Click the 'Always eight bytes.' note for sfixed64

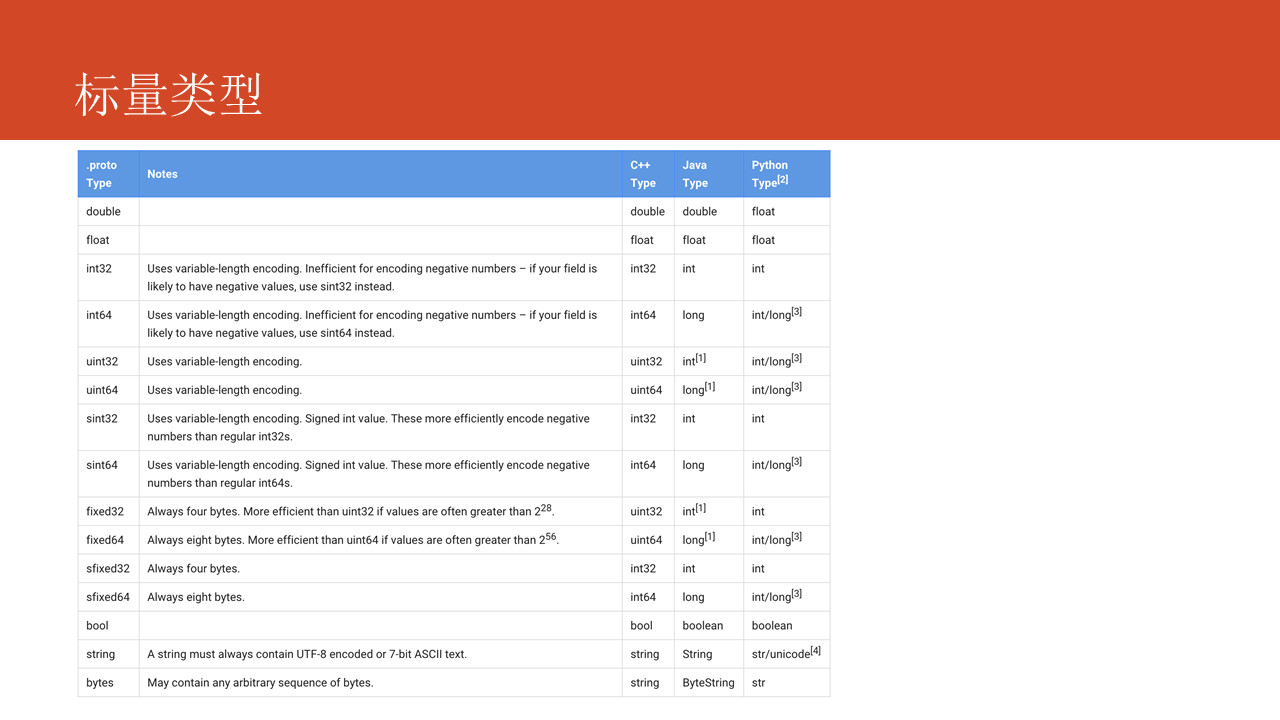click(196, 597)
